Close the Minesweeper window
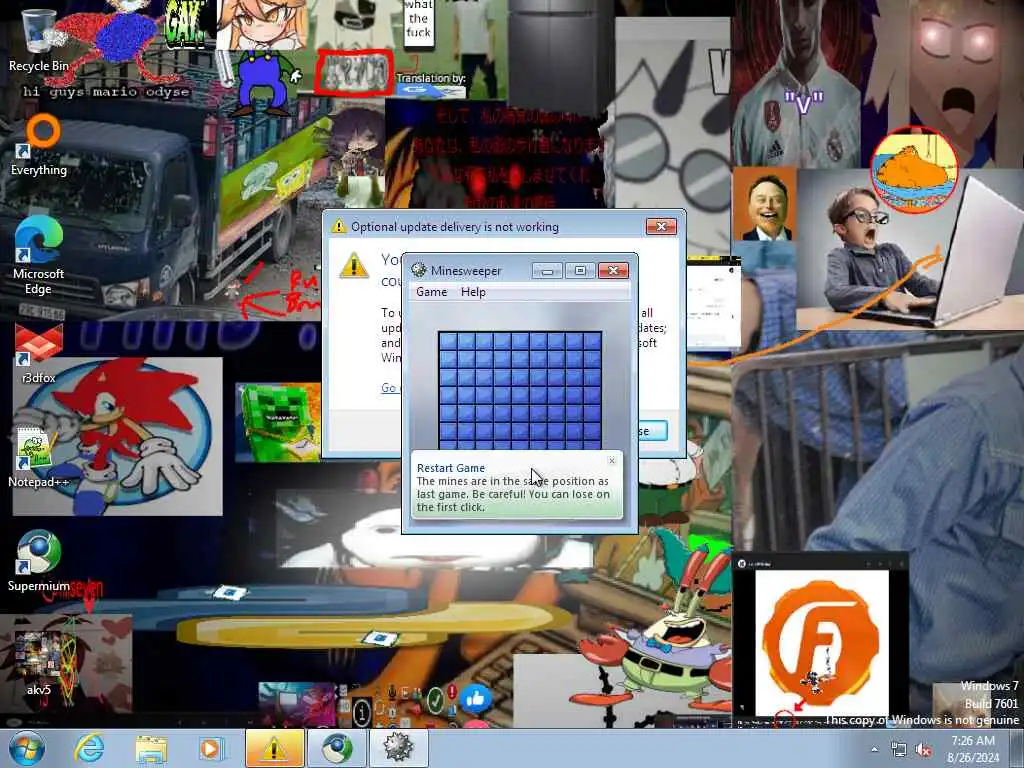Screen dimensions: 1024x768 613,270
